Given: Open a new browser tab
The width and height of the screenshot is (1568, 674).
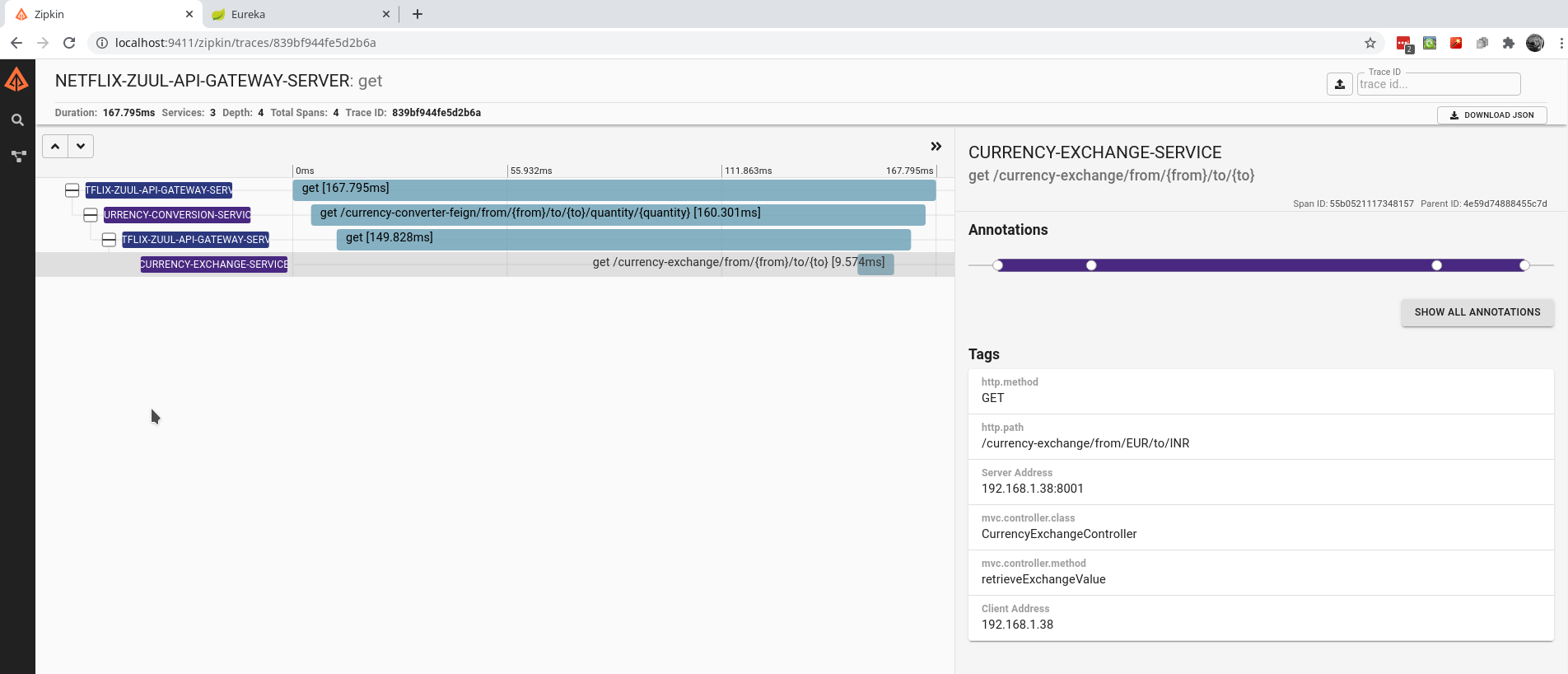Looking at the screenshot, I should tap(418, 14).
